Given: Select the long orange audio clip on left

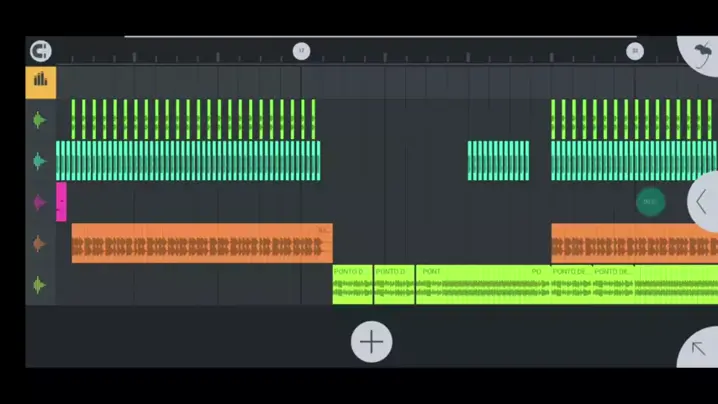Looking at the screenshot, I should (200, 243).
